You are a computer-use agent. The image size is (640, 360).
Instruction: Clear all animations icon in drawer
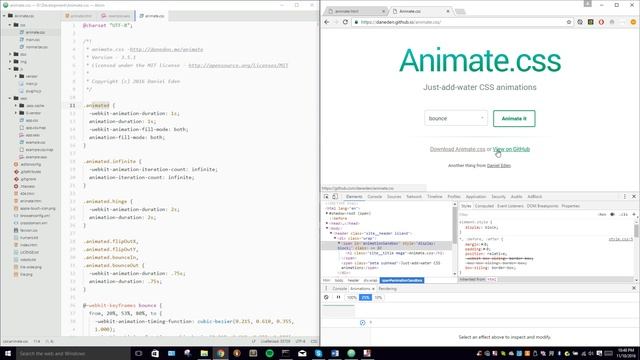tap(326, 297)
